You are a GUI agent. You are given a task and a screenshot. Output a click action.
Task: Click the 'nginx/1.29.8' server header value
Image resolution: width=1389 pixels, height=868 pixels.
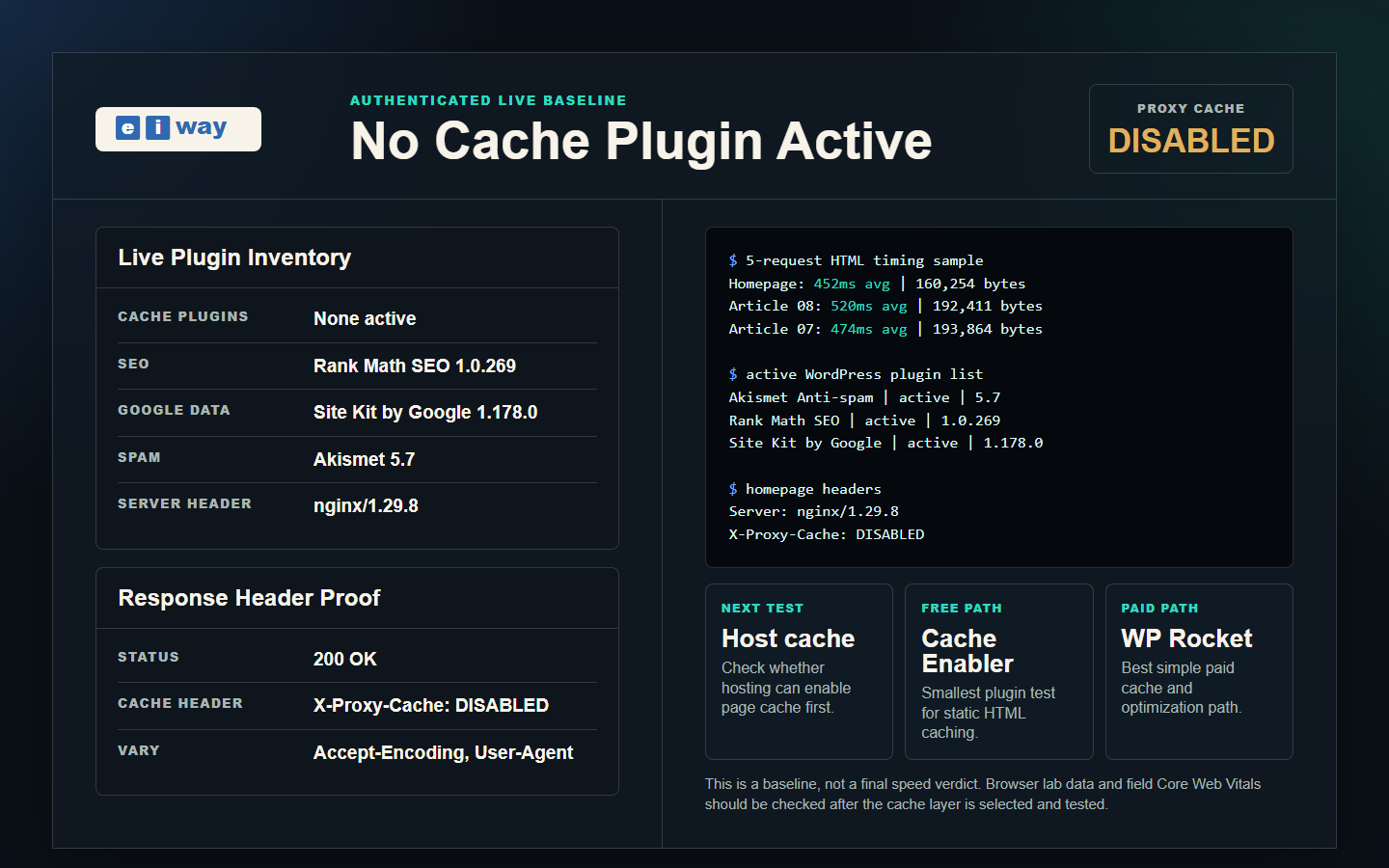click(x=366, y=506)
